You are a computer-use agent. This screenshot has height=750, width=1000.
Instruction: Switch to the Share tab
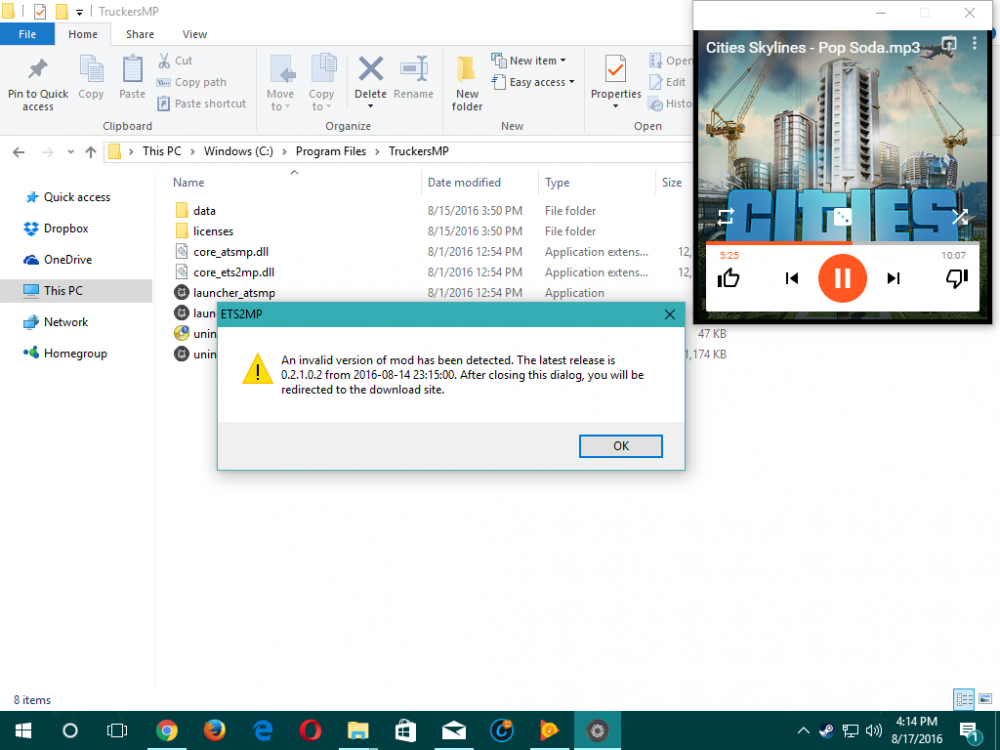coord(139,33)
